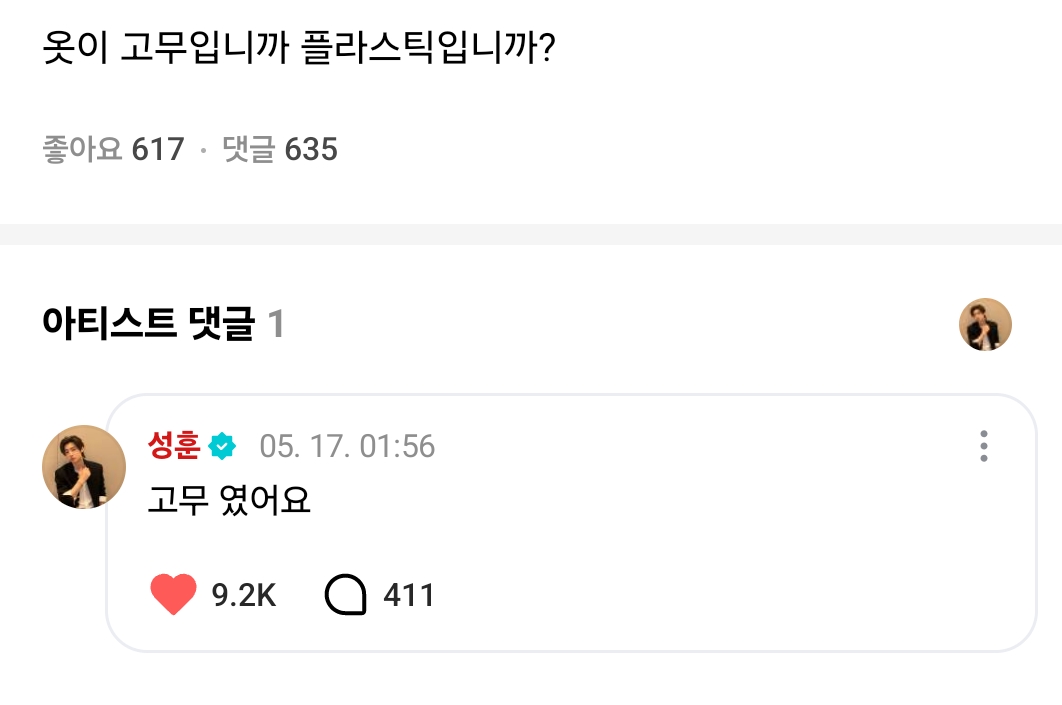Screen dimensions: 1062x705
Task: Click the comment timestamp 05. 17. 01:56
Action: 347,446
